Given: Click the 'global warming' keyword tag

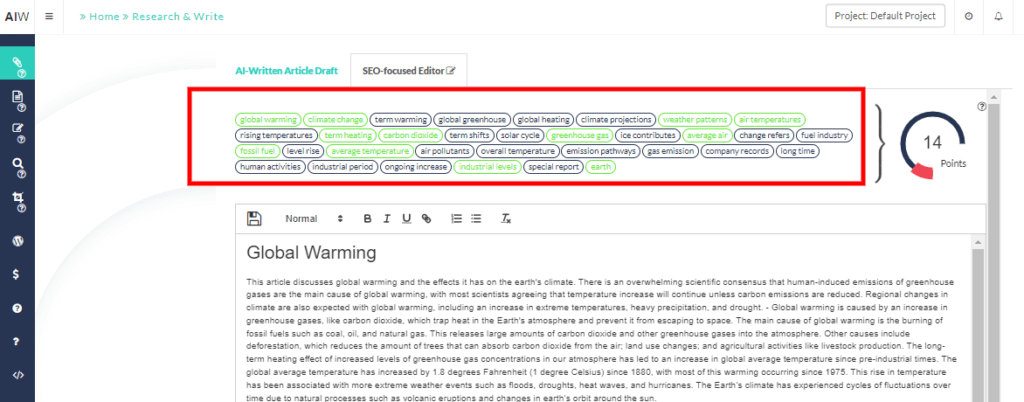Looking at the screenshot, I should [x=268, y=119].
